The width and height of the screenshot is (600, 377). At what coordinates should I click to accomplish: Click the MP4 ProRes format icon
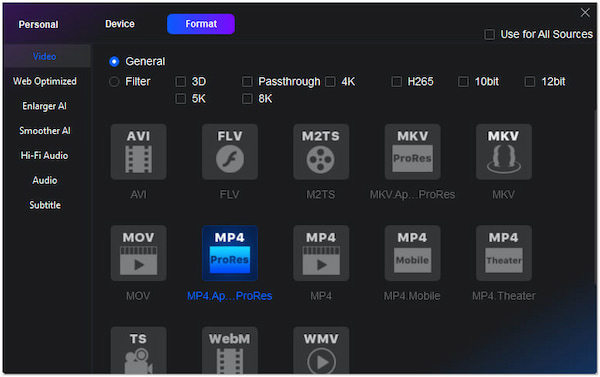(x=230, y=253)
